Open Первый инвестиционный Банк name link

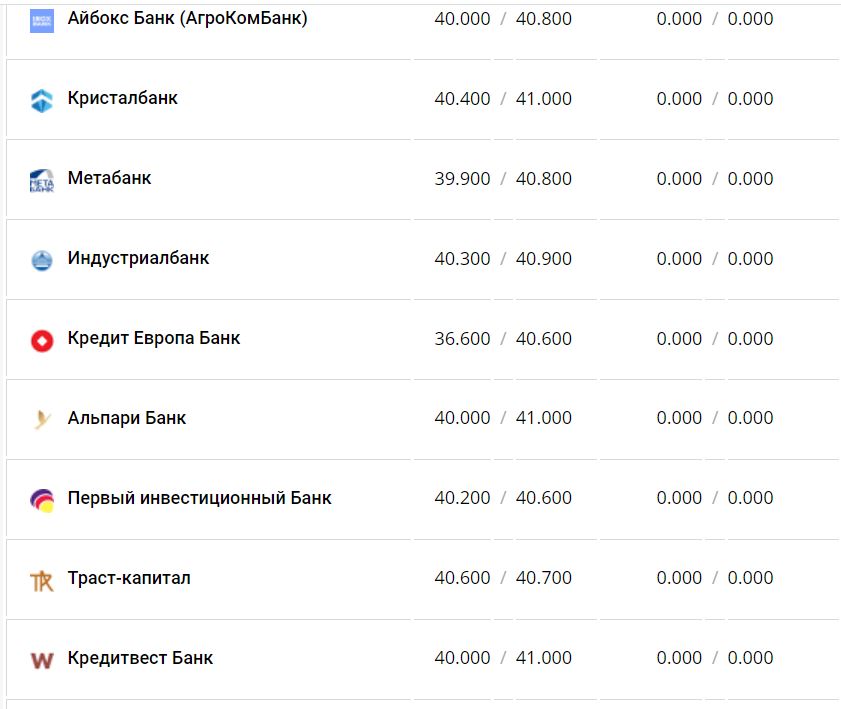coord(199,499)
